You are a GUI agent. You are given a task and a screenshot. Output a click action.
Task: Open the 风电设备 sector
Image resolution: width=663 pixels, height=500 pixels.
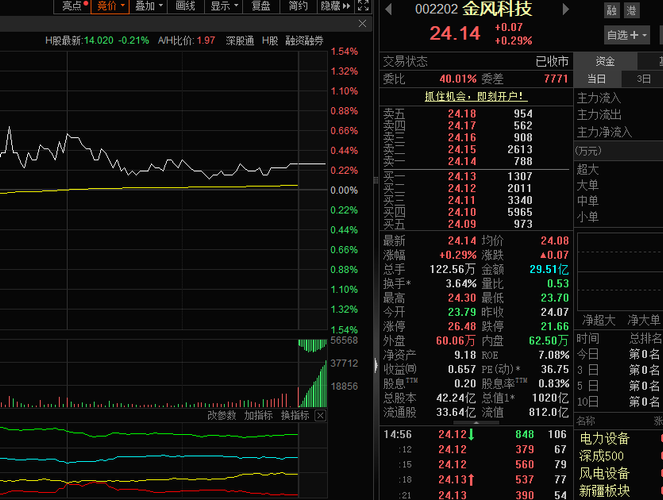click(x=605, y=473)
